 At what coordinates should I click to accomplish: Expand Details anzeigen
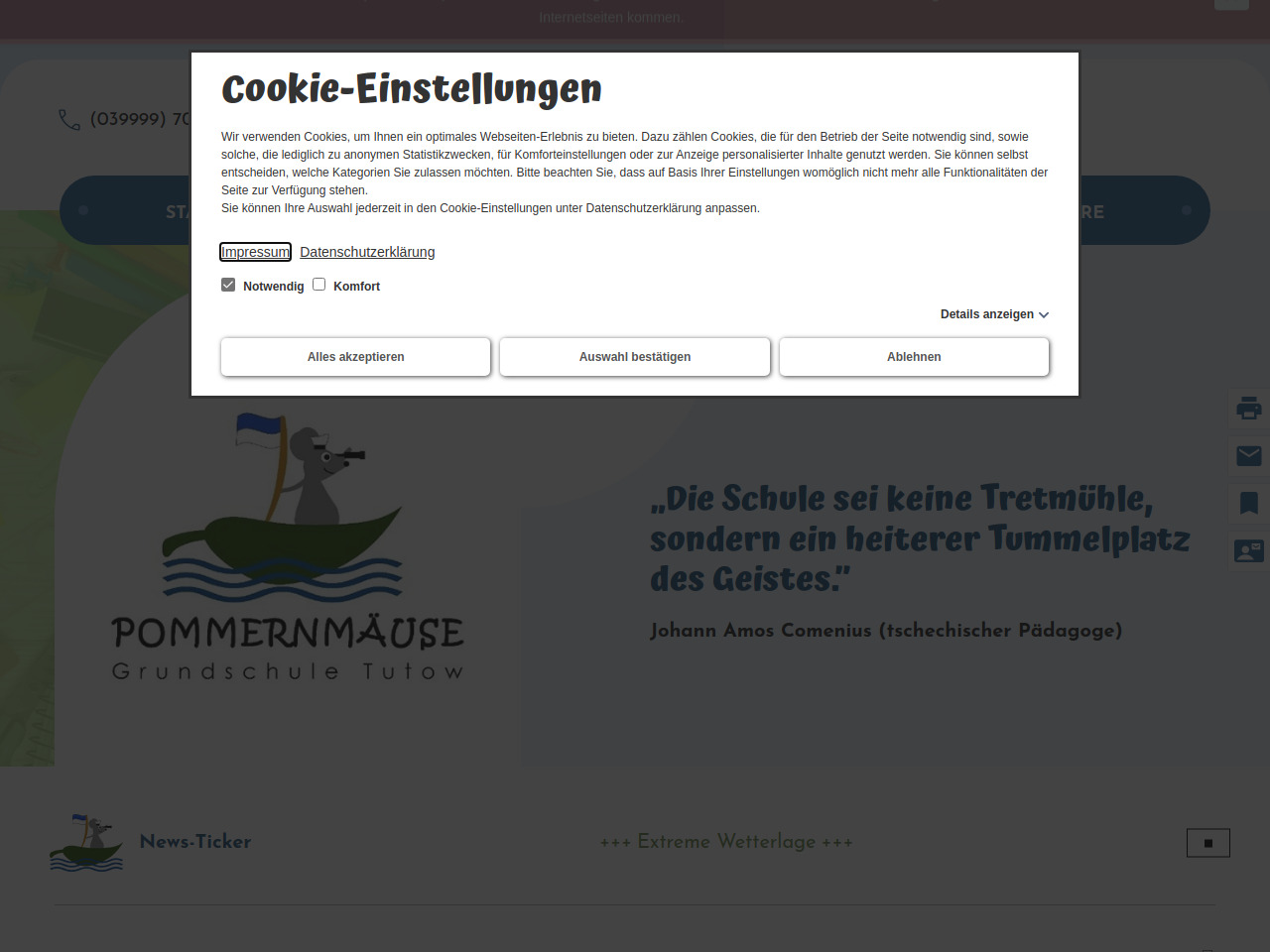pyautogui.click(x=986, y=314)
